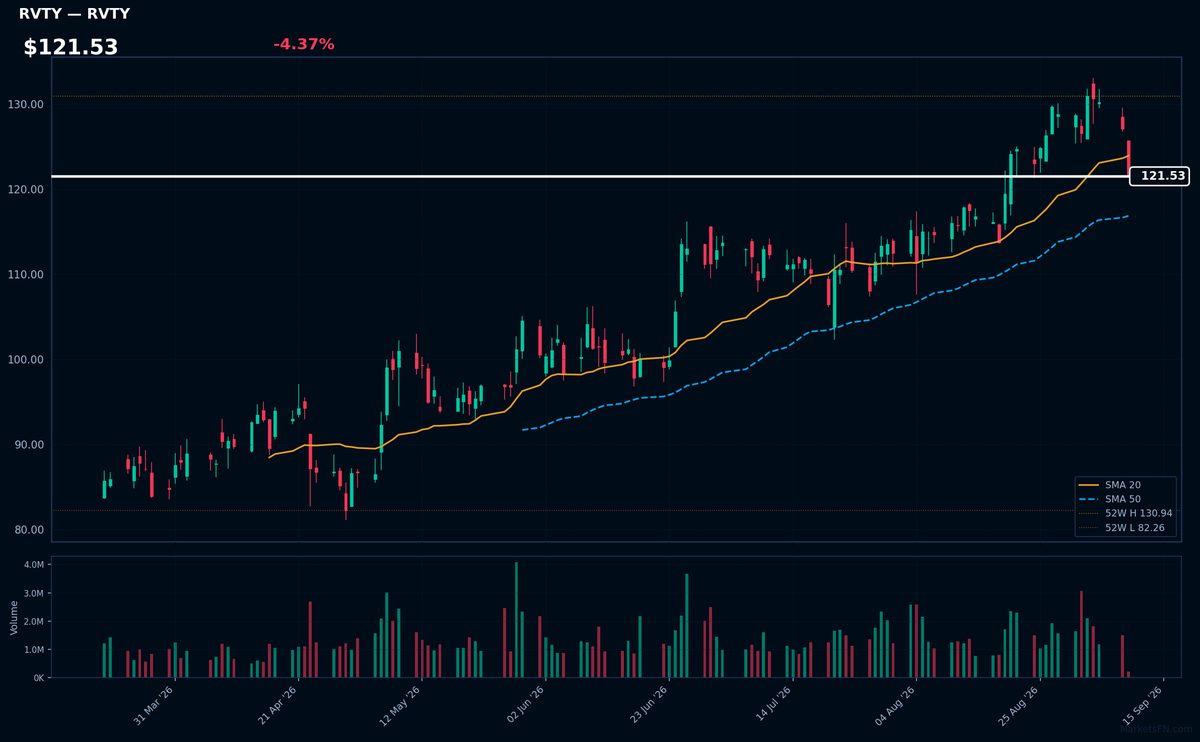The image size is (1200, 742).
Task: Click the 02 Jun '26 date label
Action: 525,703
